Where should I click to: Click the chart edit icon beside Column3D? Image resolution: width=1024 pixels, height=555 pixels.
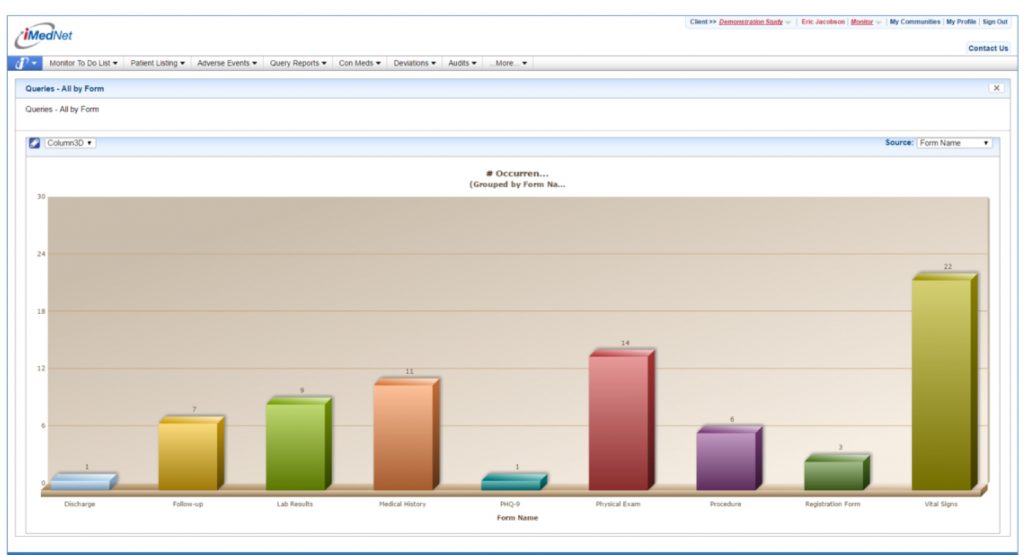35,143
